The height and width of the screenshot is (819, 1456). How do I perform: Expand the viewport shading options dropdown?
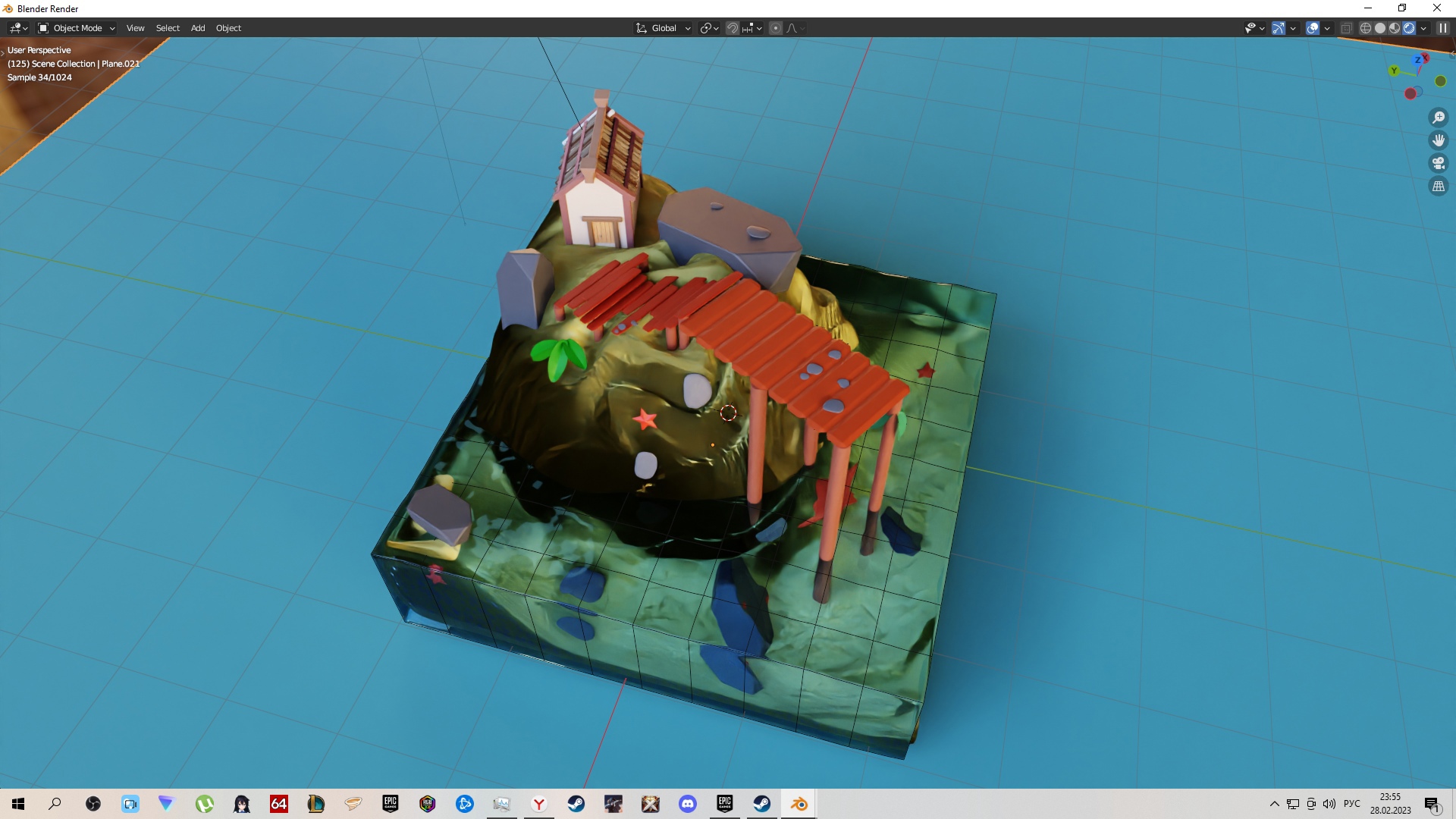1424,28
